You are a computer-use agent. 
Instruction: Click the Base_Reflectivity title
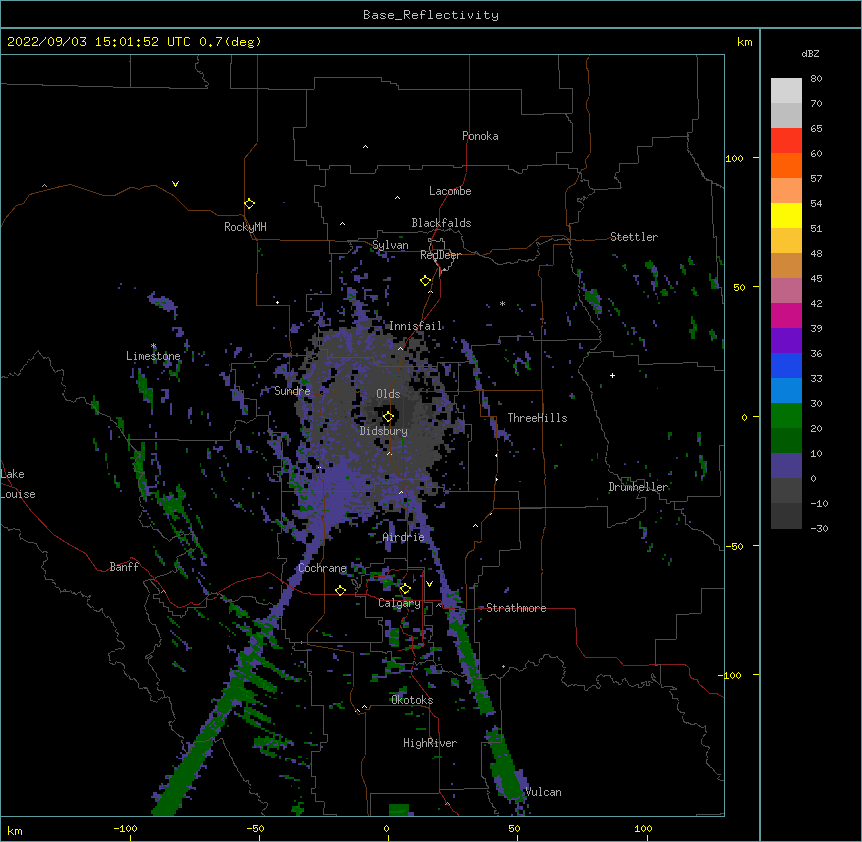point(431,15)
